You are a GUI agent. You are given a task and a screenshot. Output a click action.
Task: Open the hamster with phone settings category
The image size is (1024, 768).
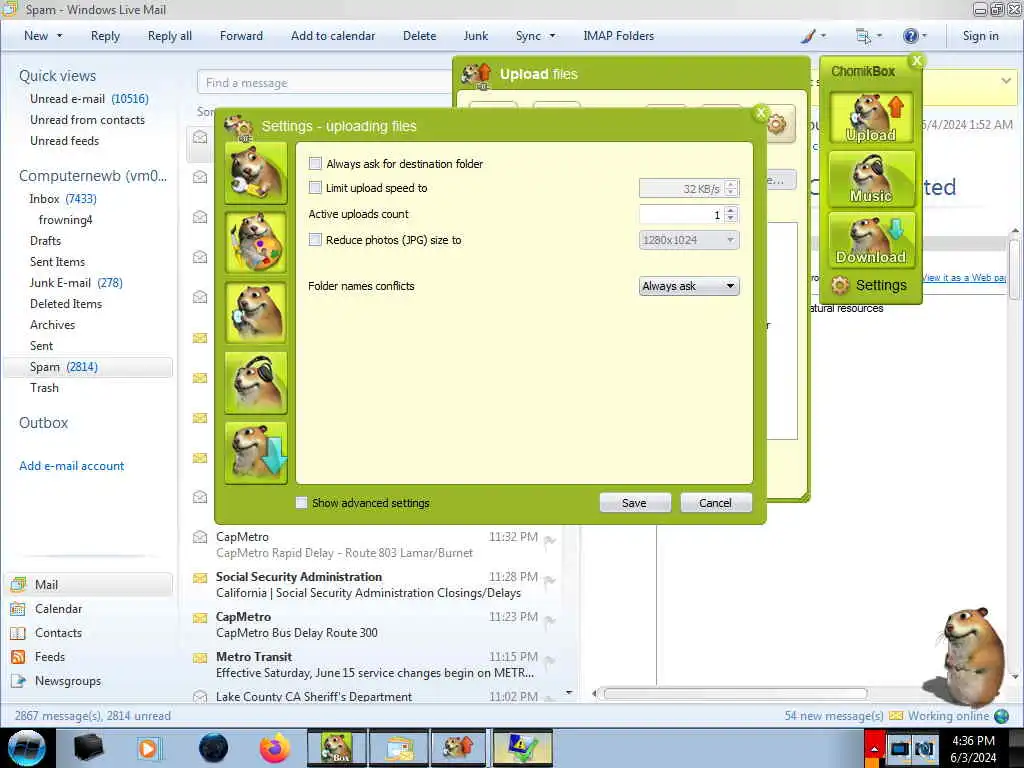tap(256, 312)
